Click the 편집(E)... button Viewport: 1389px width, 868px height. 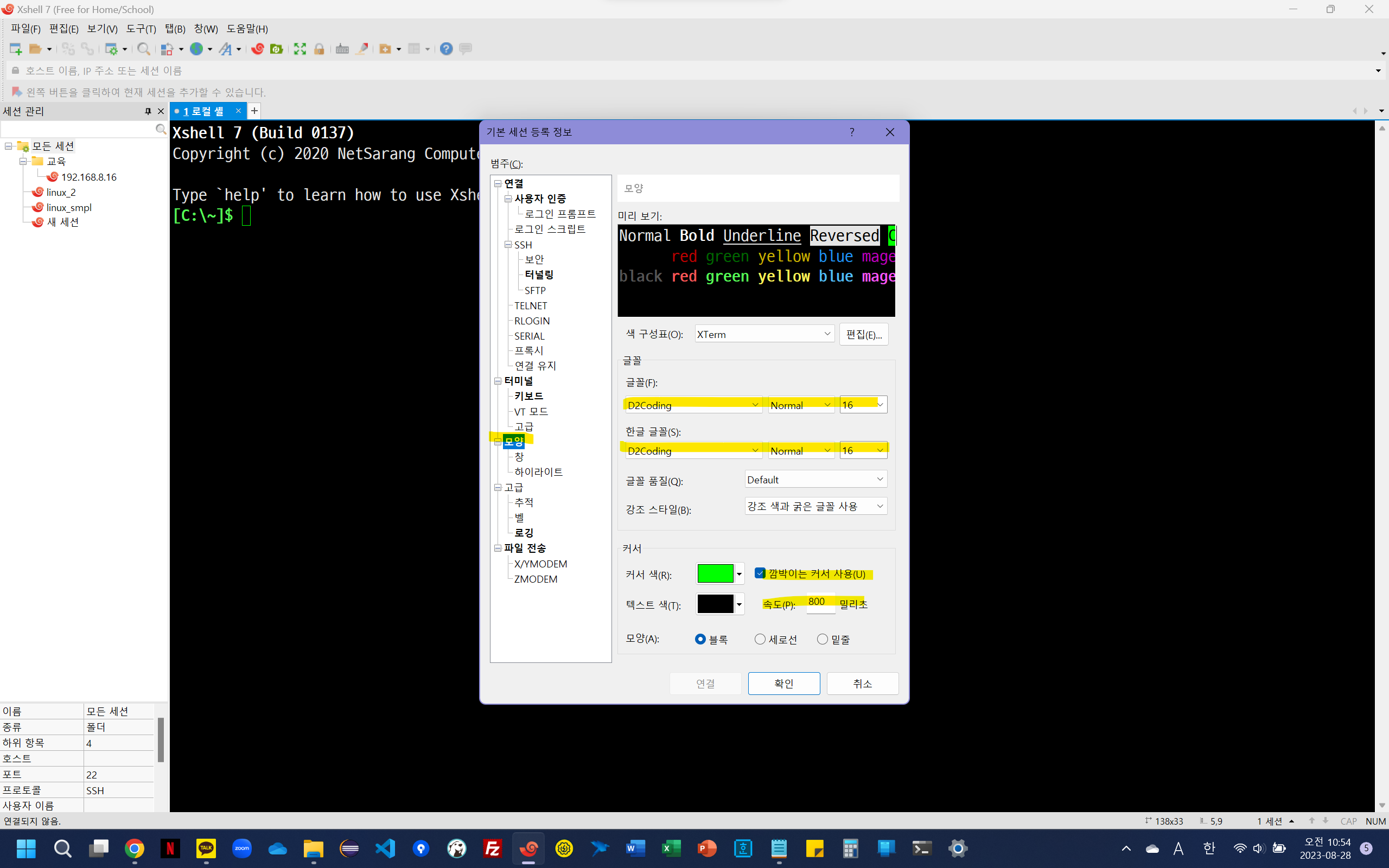(x=863, y=334)
